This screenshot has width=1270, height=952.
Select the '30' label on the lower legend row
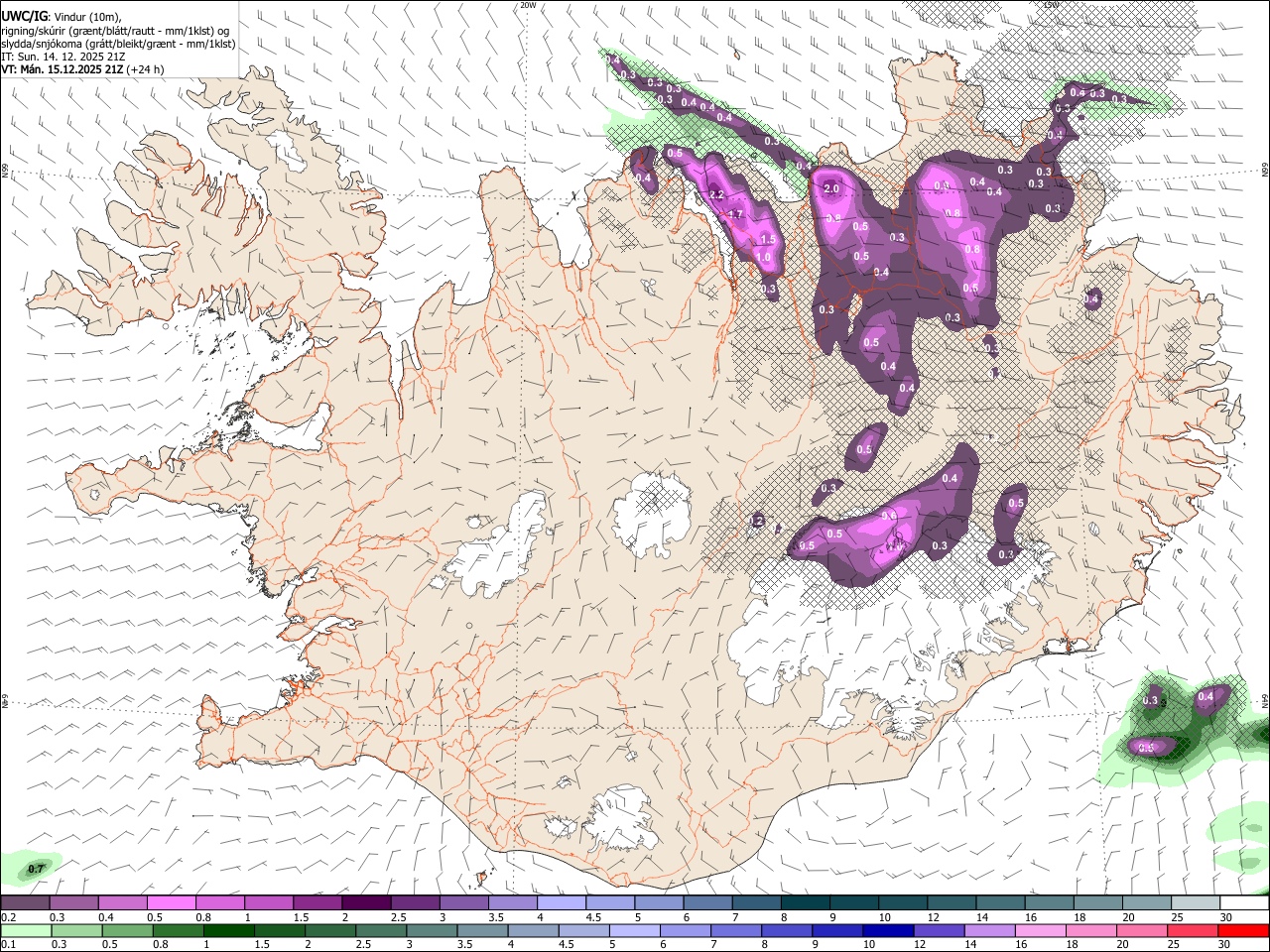[1223, 945]
